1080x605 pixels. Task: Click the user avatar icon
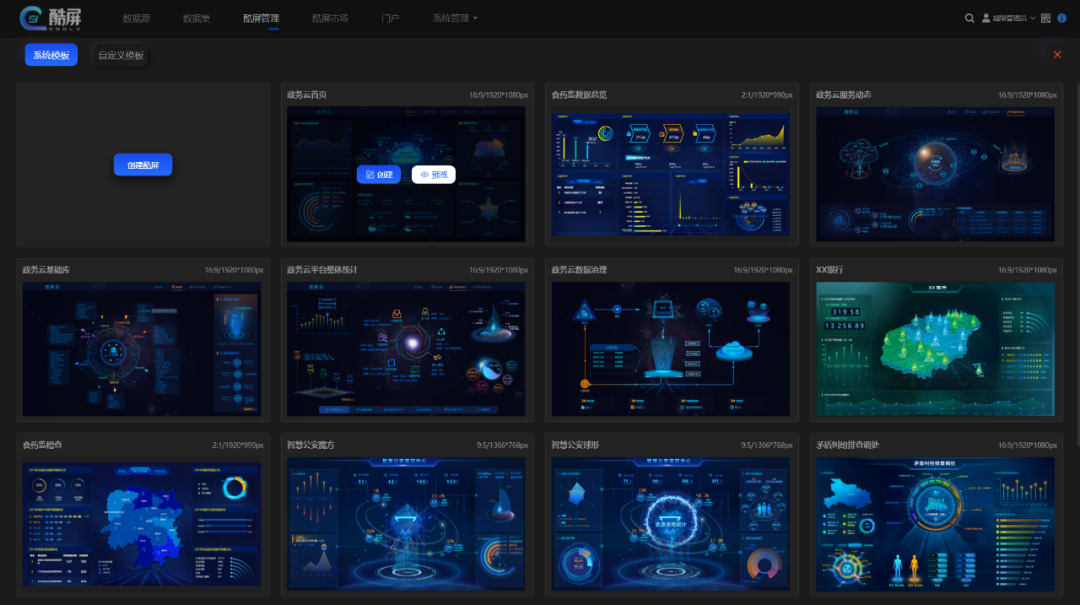tap(986, 18)
